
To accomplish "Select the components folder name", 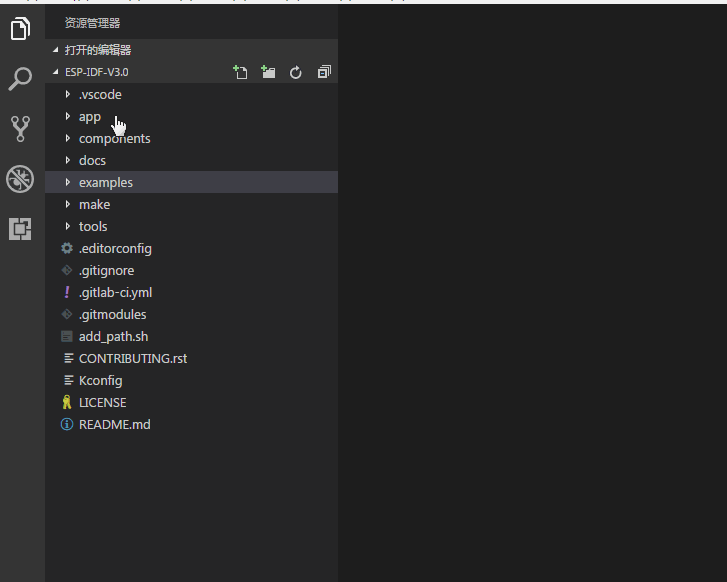I will click(115, 139).
